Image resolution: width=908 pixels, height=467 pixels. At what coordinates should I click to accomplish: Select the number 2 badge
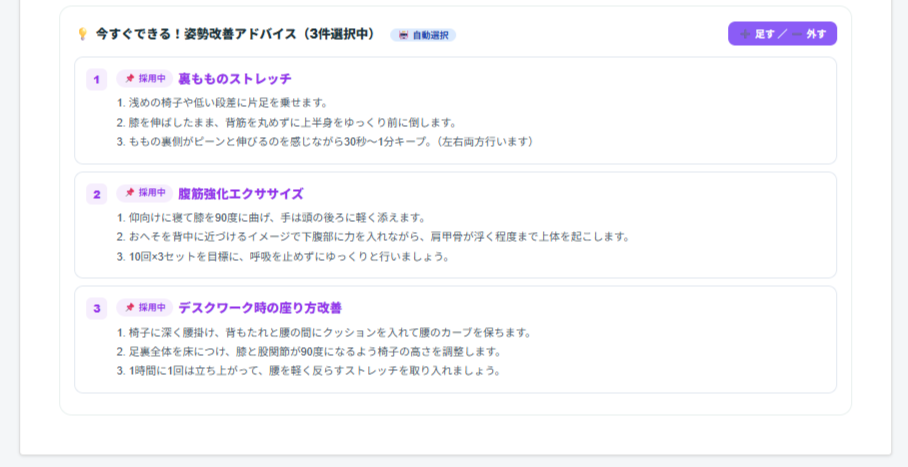click(96, 194)
